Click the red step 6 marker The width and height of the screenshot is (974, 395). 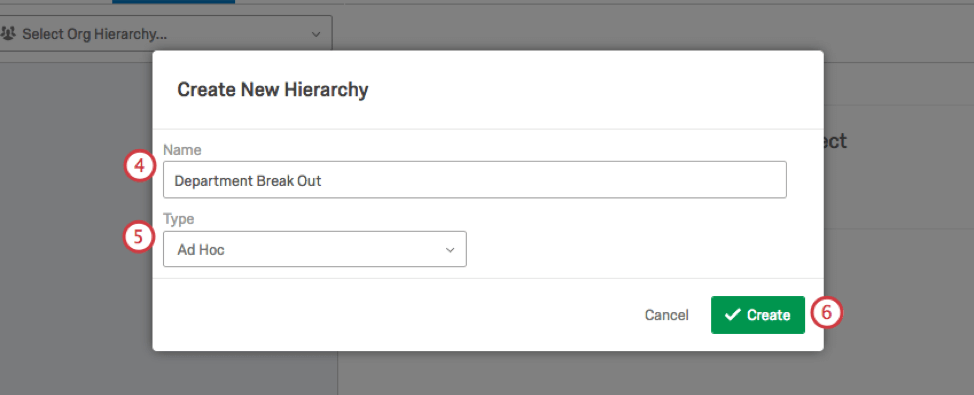[827, 313]
